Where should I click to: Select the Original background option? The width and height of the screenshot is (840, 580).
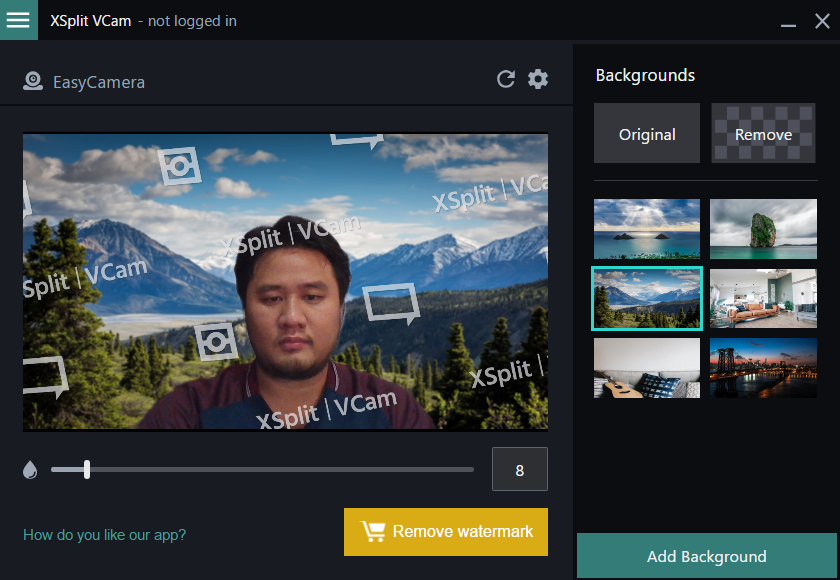click(647, 133)
